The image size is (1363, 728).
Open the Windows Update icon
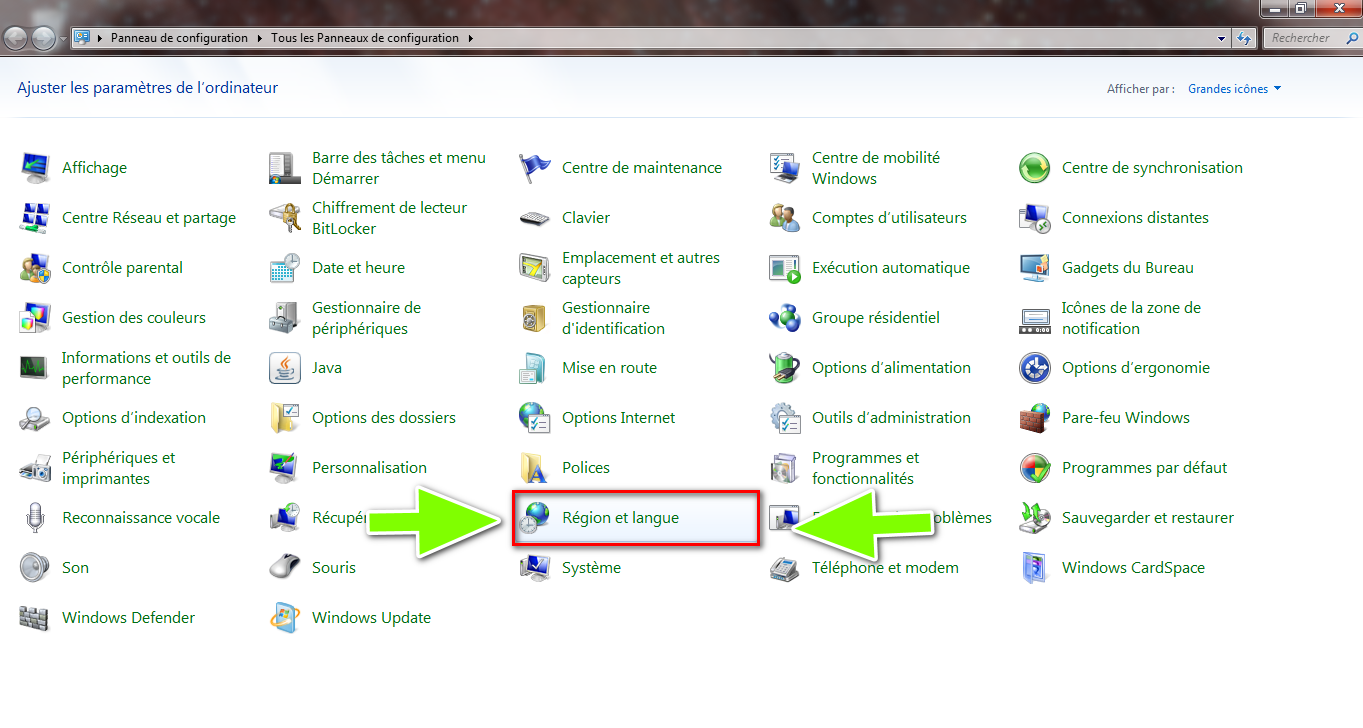click(x=285, y=618)
